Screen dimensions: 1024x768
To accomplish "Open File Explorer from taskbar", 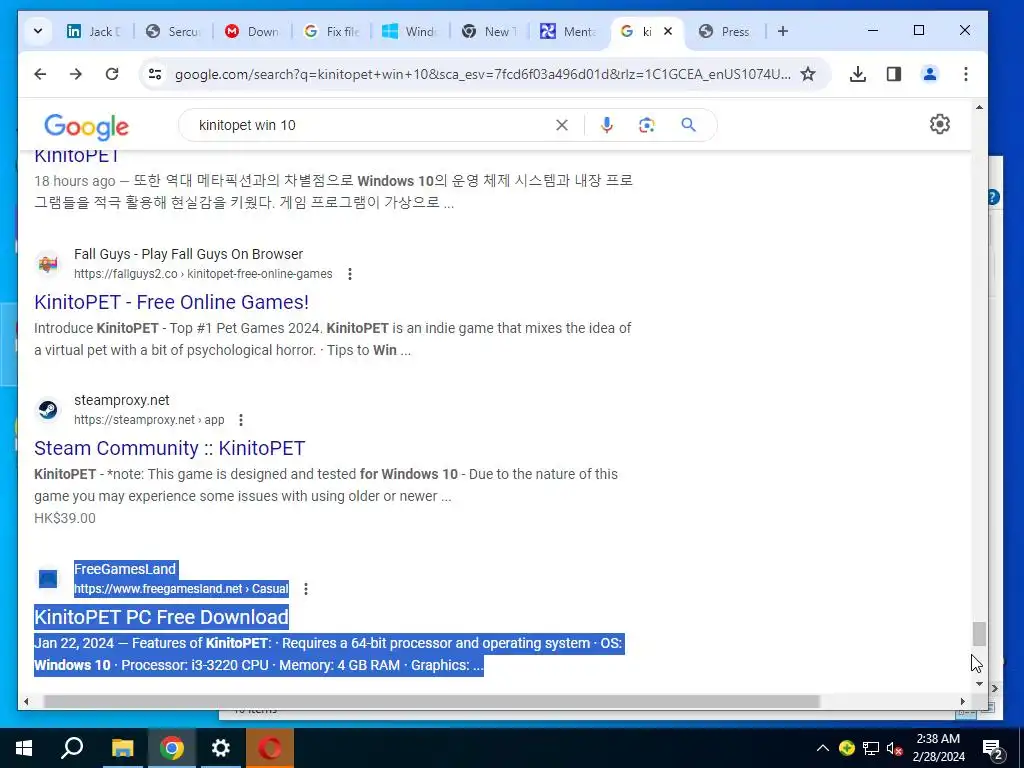I will pyautogui.click(x=122, y=748).
